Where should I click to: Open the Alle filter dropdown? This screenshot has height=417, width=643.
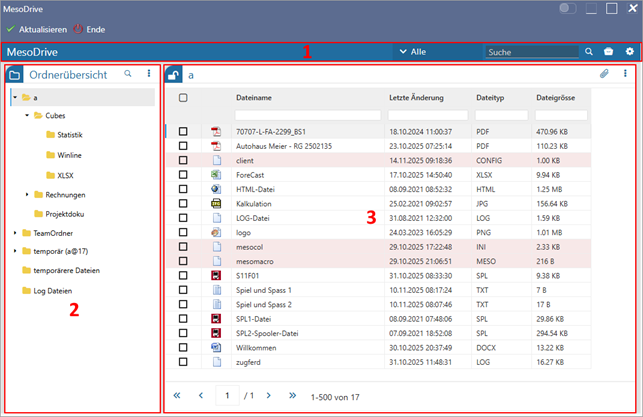[412, 51]
